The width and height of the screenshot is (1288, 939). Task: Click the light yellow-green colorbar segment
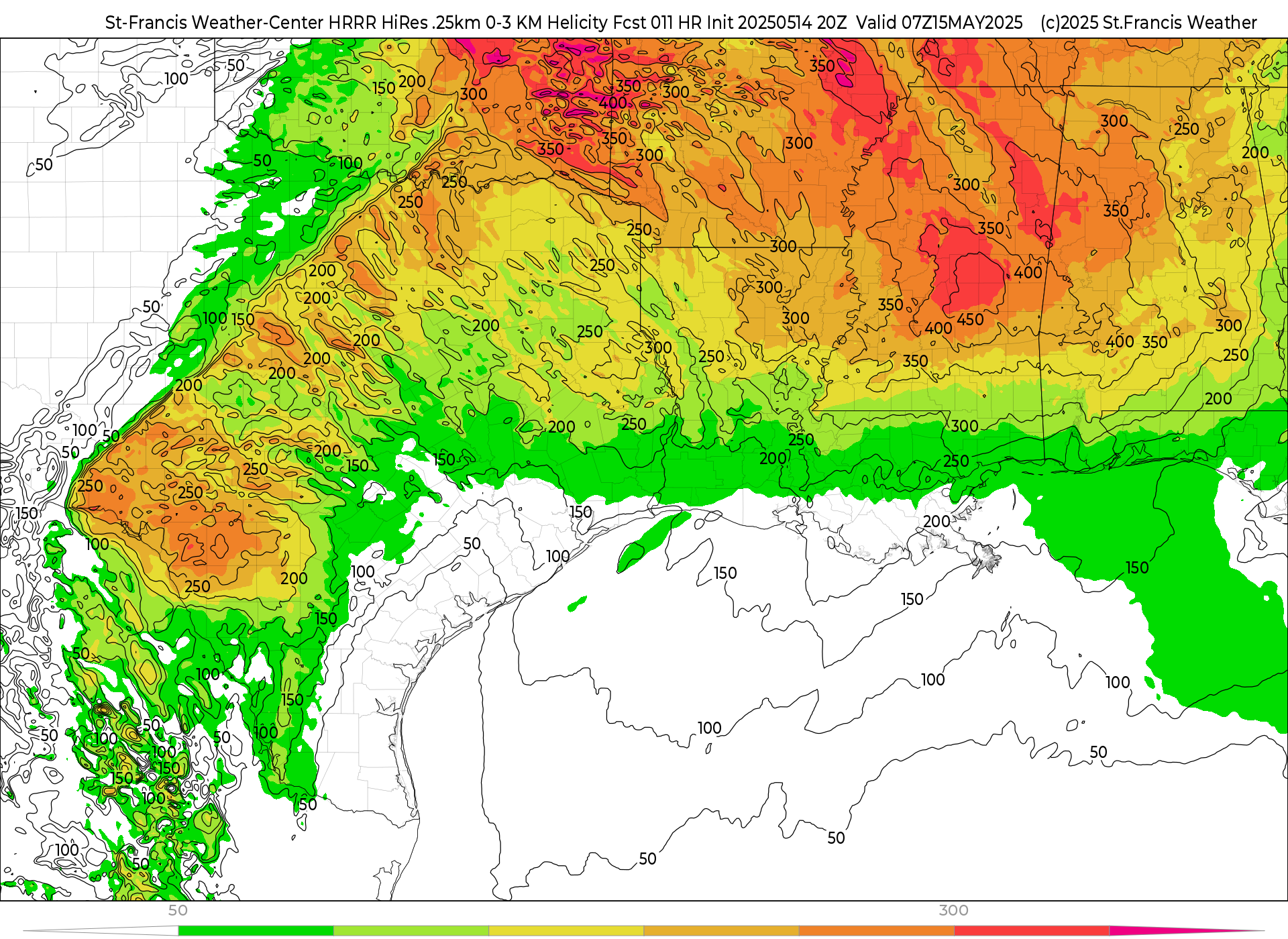pos(411,931)
